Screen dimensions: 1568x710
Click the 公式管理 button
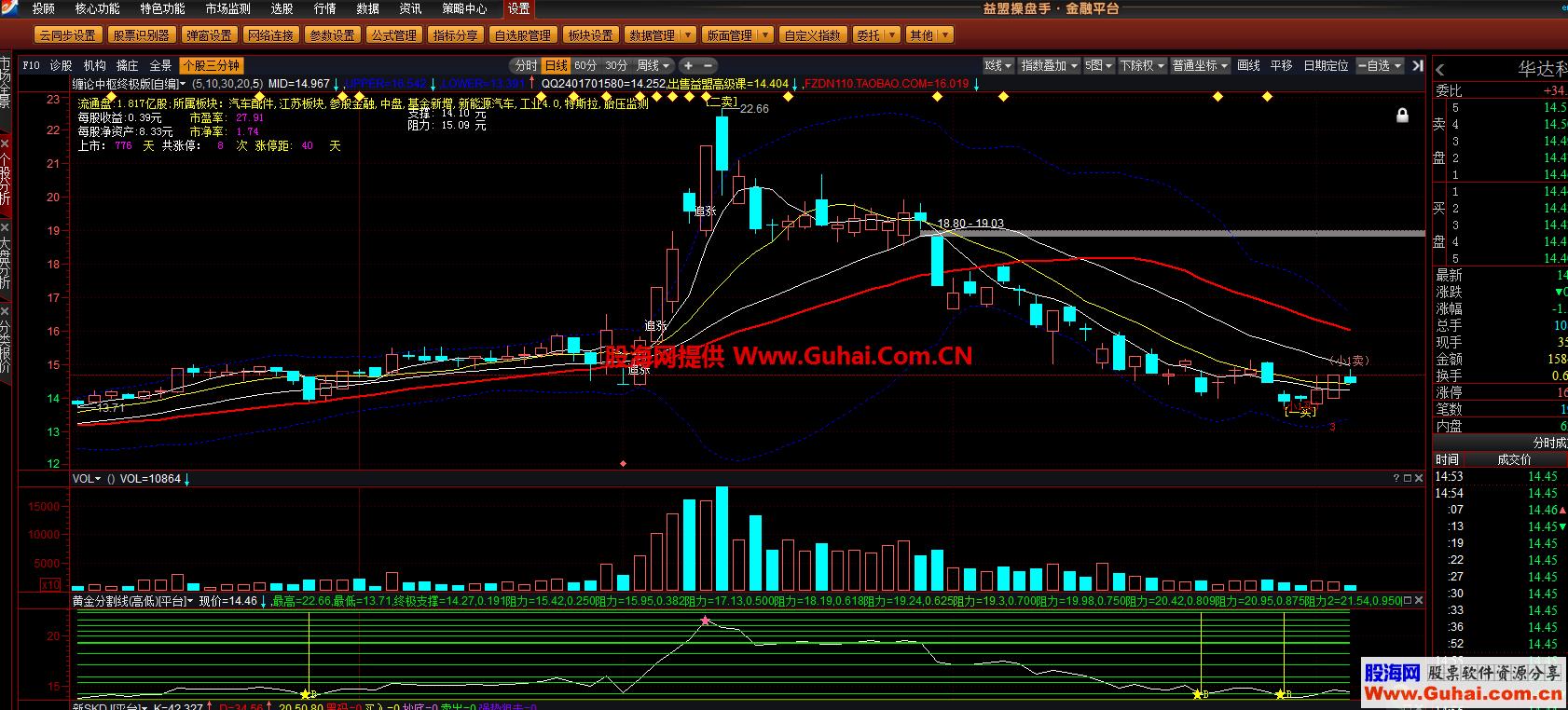pyautogui.click(x=393, y=35)
